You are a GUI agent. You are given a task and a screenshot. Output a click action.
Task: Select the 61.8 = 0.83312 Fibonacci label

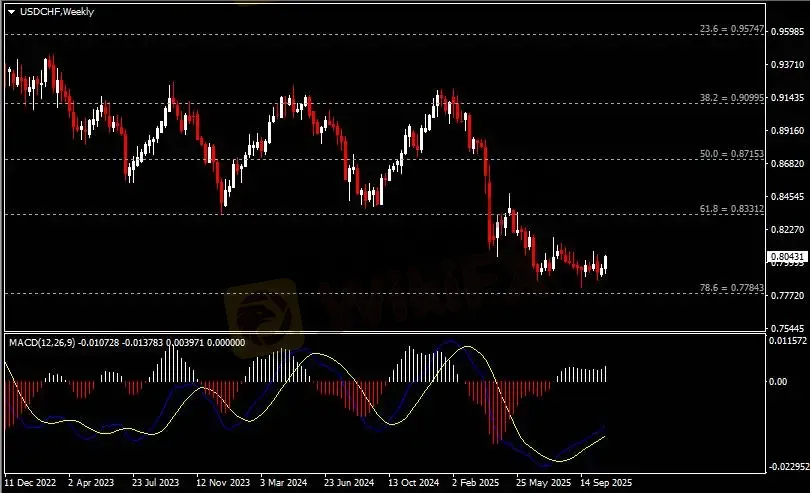(x=731, y=209)
